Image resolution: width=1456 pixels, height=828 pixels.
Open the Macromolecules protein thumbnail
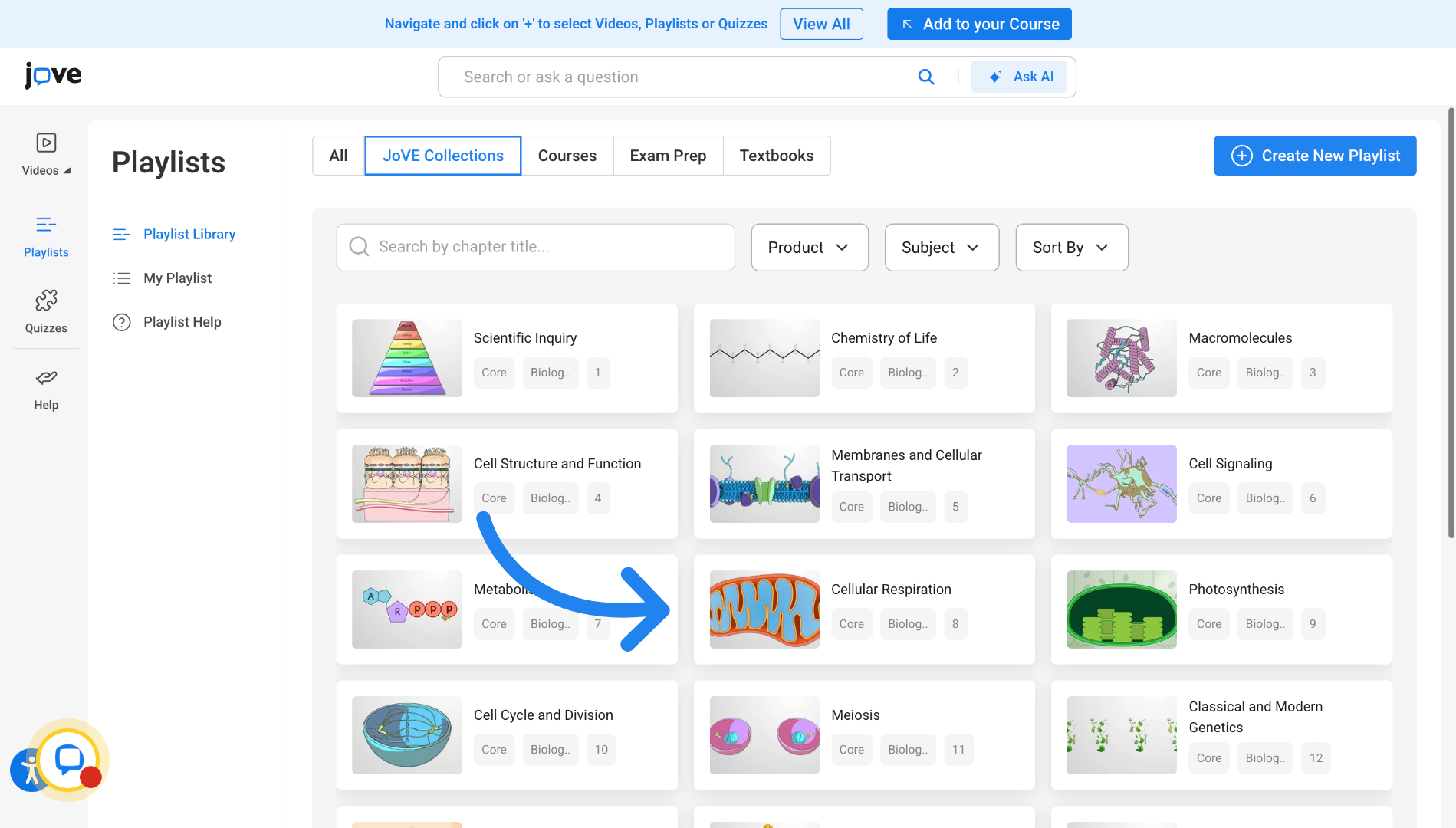(1122, 358)
